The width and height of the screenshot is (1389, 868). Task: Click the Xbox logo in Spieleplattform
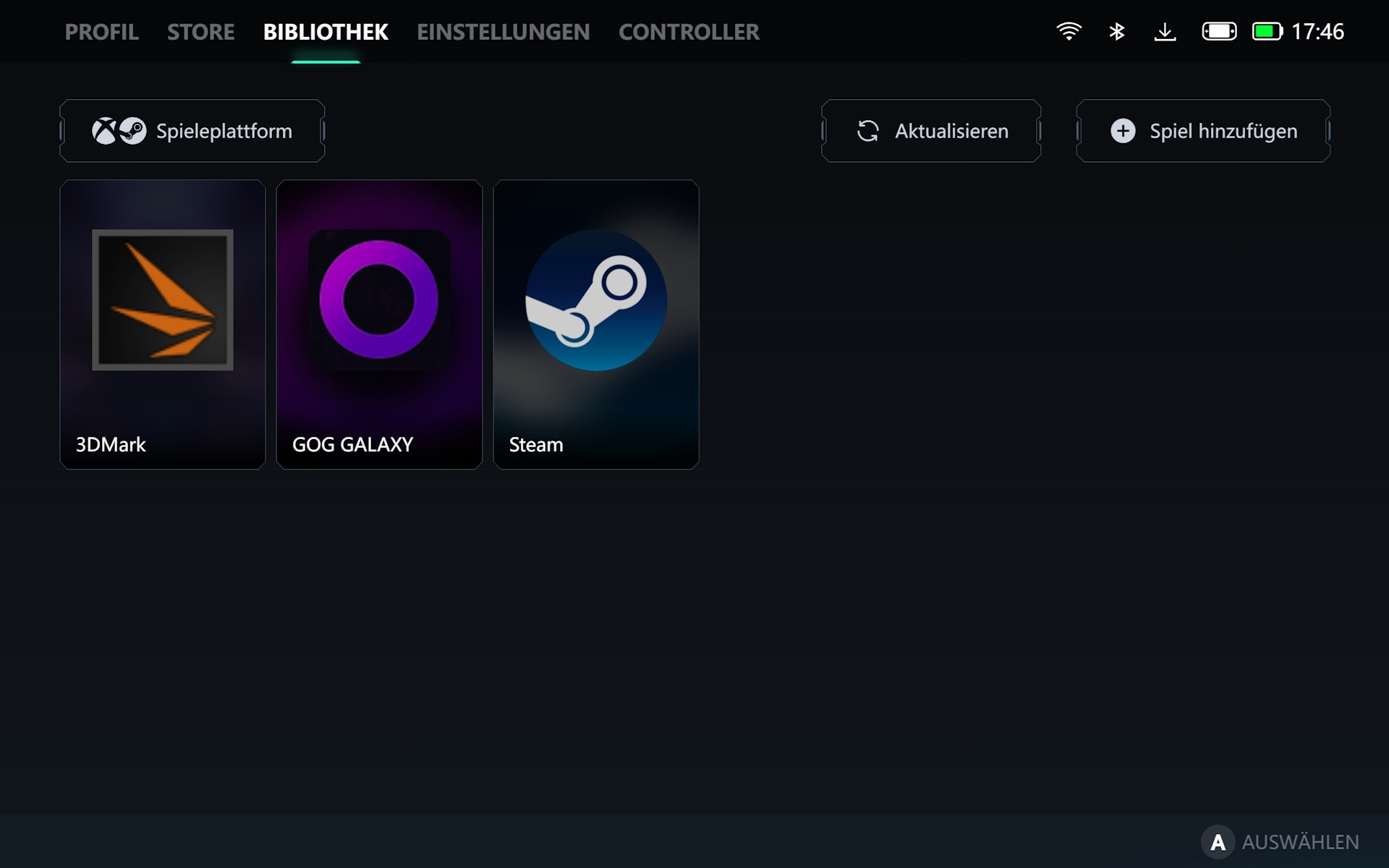pyautogui.click(x=104, y=131)
